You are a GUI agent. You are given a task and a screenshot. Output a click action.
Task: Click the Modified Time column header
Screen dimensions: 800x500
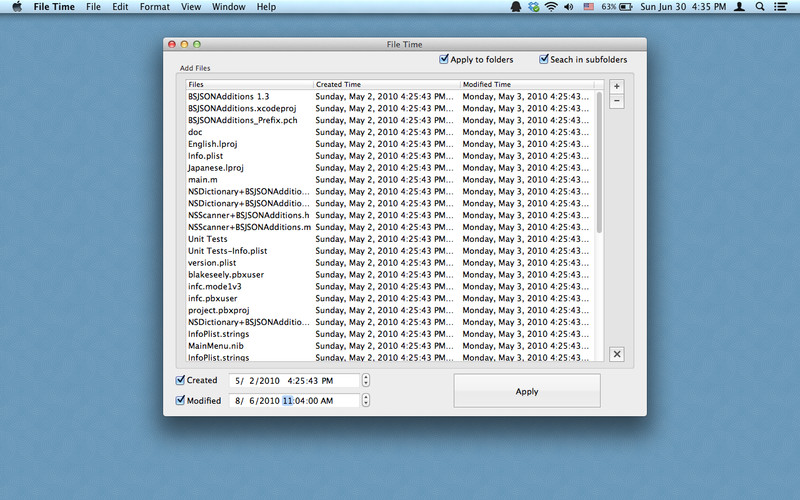tap(527, 84)
